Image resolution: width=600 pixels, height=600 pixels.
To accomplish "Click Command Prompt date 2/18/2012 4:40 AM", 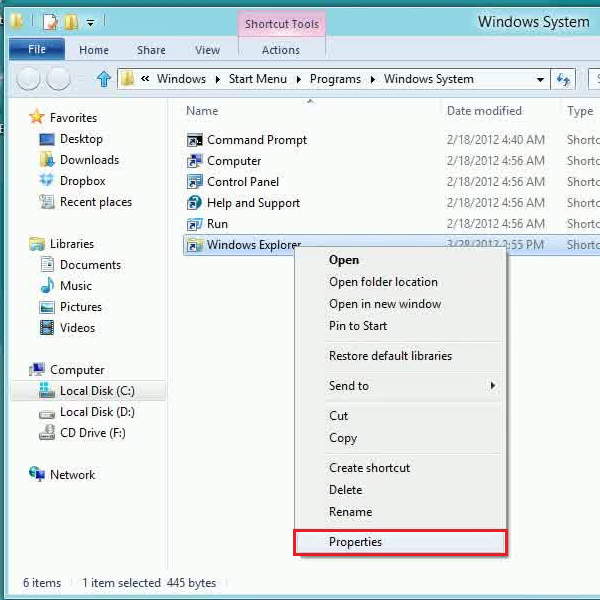I will [x=496, y=140].
